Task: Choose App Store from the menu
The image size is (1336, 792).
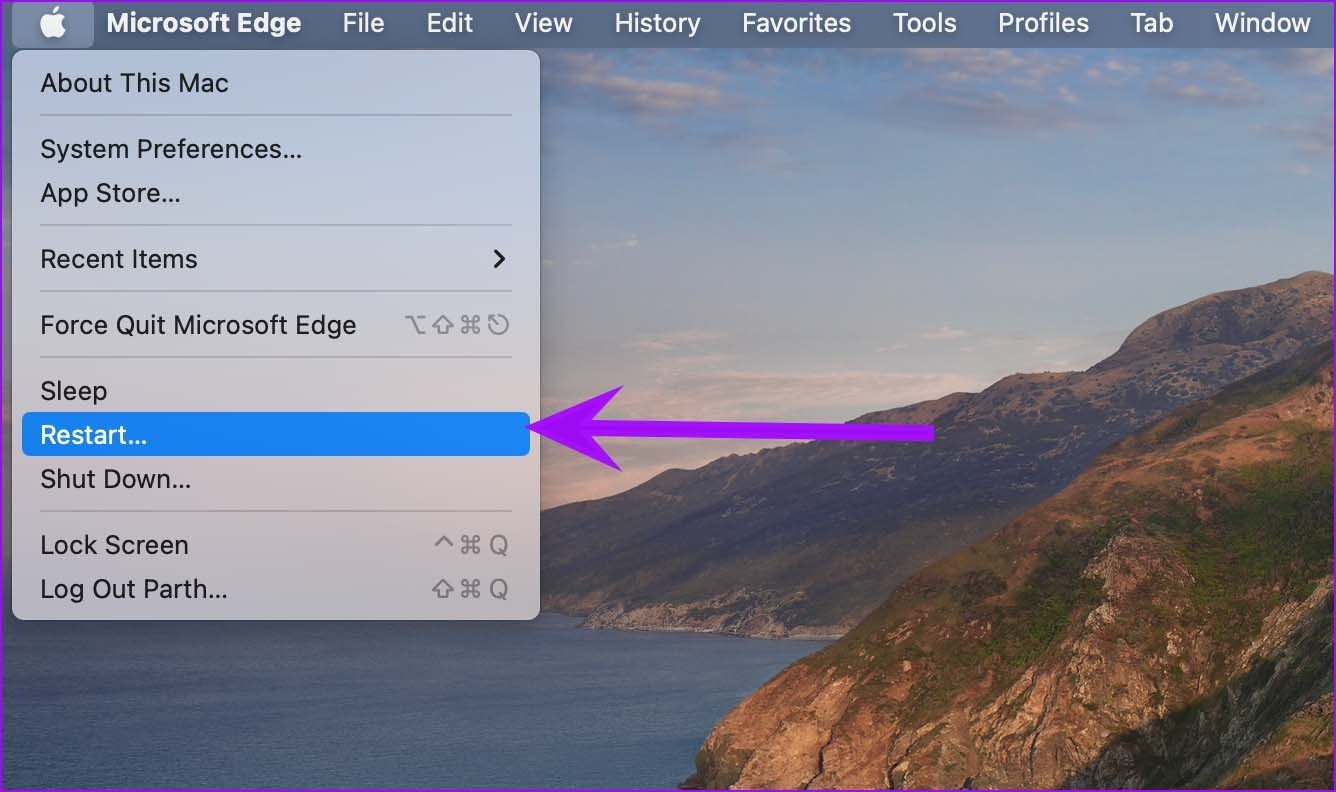Action: (276, 193)
